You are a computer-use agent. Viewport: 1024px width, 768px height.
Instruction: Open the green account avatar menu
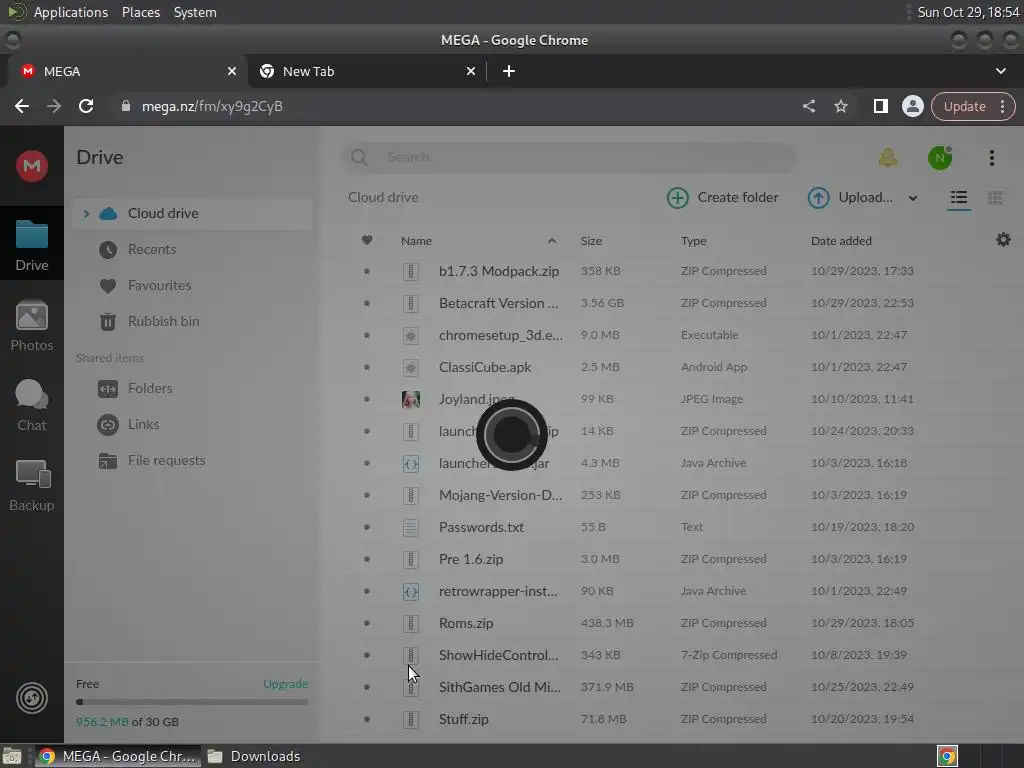(940, 157)
